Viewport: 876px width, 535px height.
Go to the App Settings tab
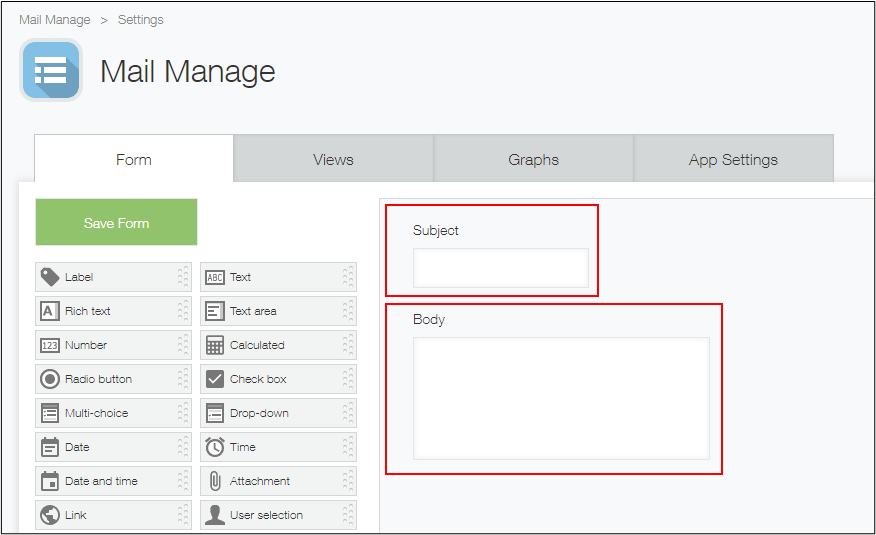733,160
